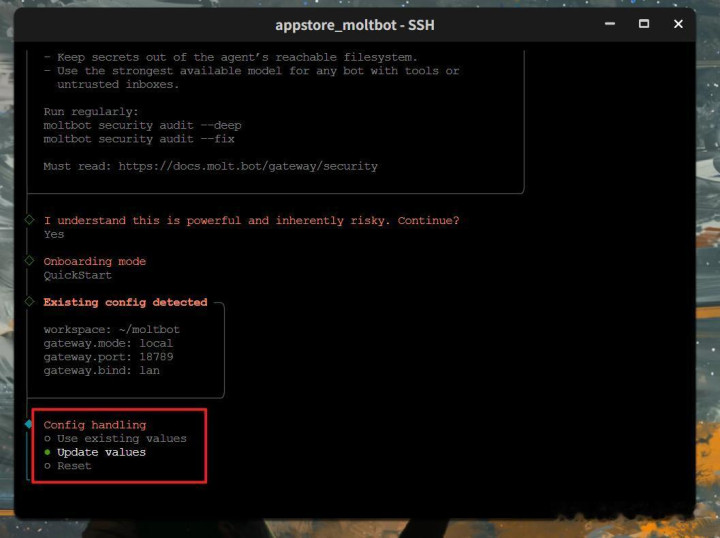Select the 'Use existing values' option

(115, 438)
